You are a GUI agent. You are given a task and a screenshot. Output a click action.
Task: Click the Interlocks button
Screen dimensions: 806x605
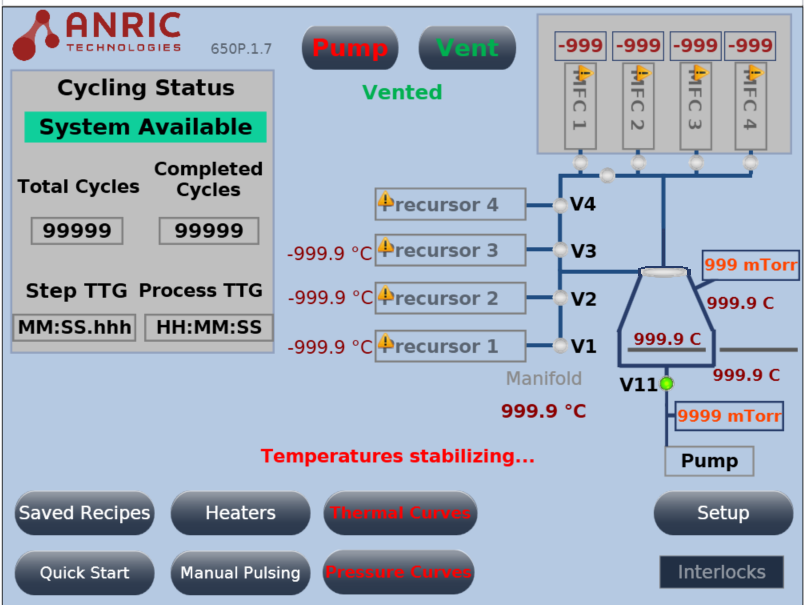tap(721, 572)
